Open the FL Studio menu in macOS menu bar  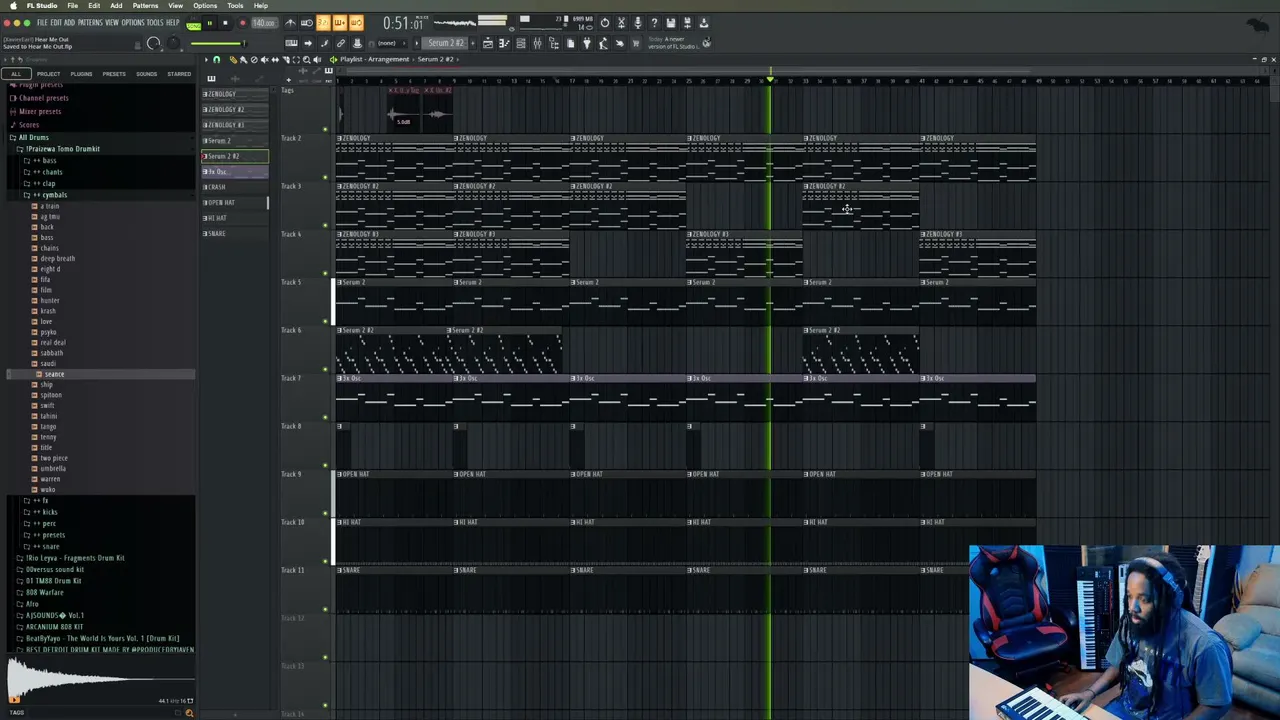42,6
